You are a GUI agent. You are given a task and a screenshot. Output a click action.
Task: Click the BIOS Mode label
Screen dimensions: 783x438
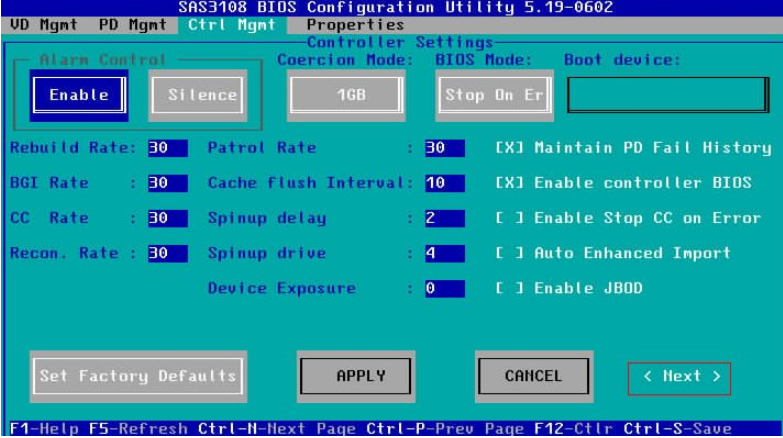(483, 60)
